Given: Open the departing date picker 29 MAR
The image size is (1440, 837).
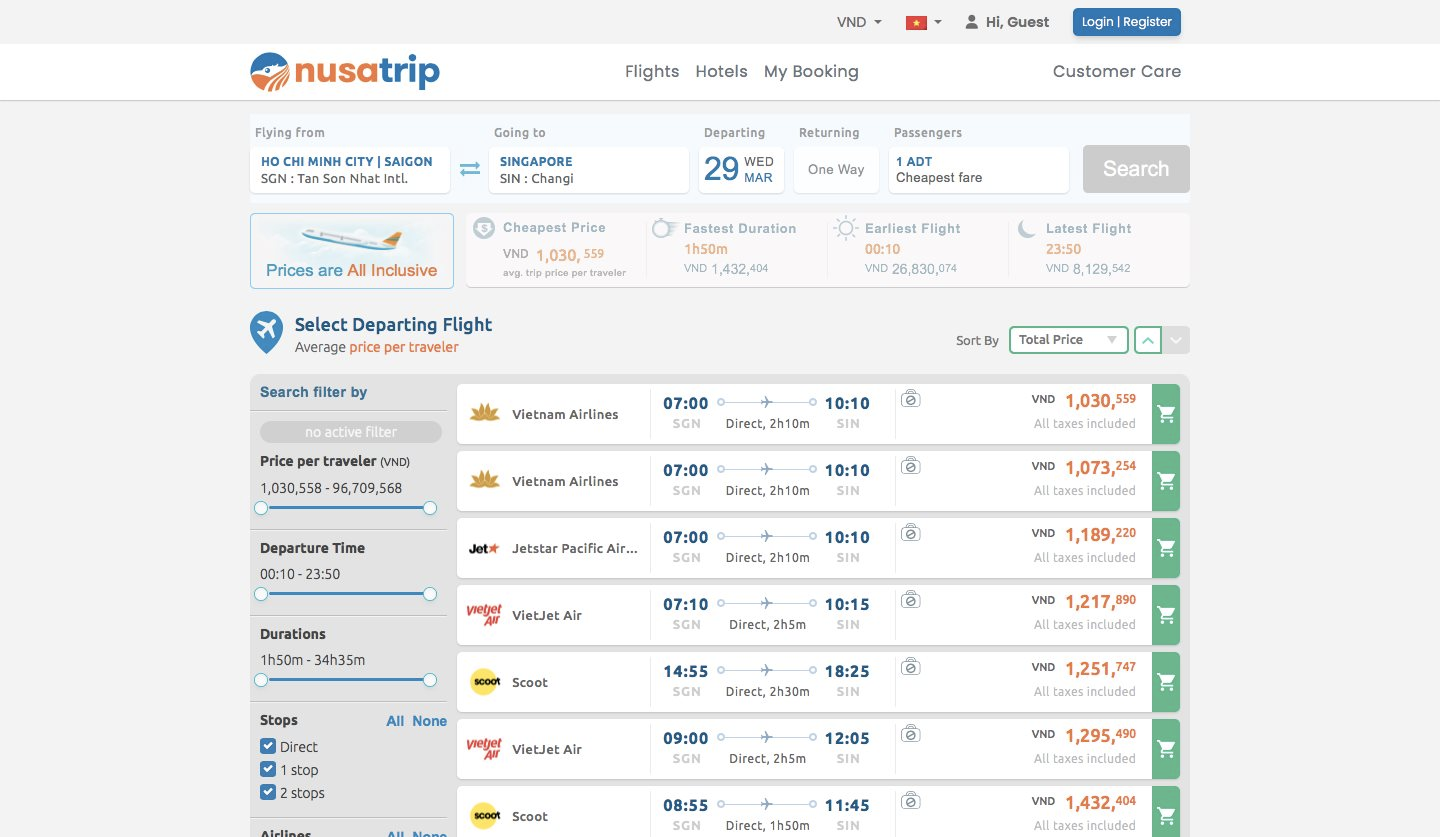Looking at the screenshot, I should coord(741,169).
